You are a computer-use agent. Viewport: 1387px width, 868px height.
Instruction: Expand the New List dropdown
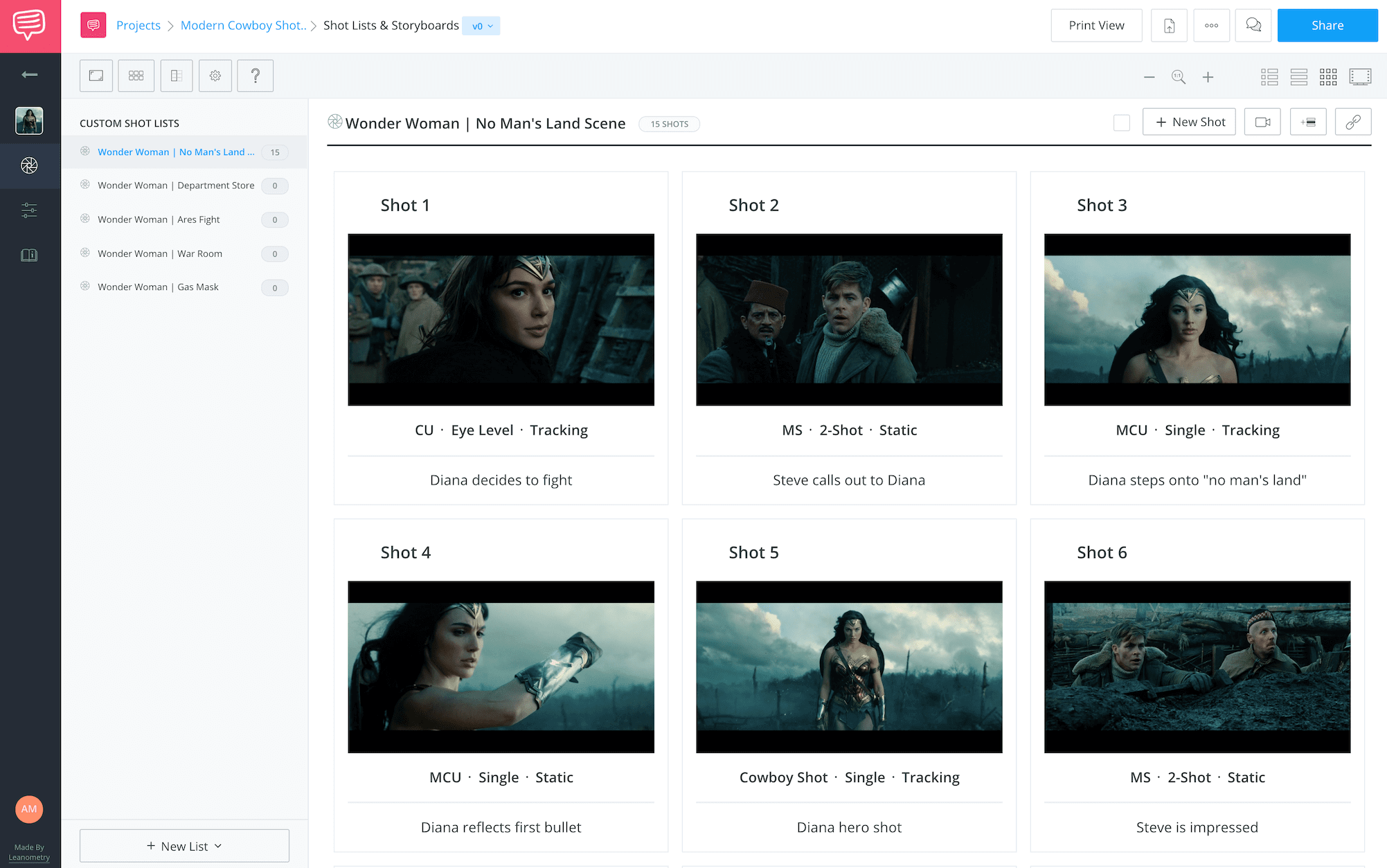click(184, 846)
